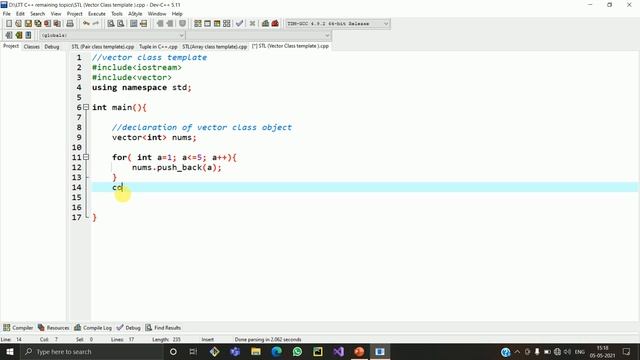This screenshot has width=640, height=360.
Task: Click the Indent toolbar icon
Action: tap(160, 24)
